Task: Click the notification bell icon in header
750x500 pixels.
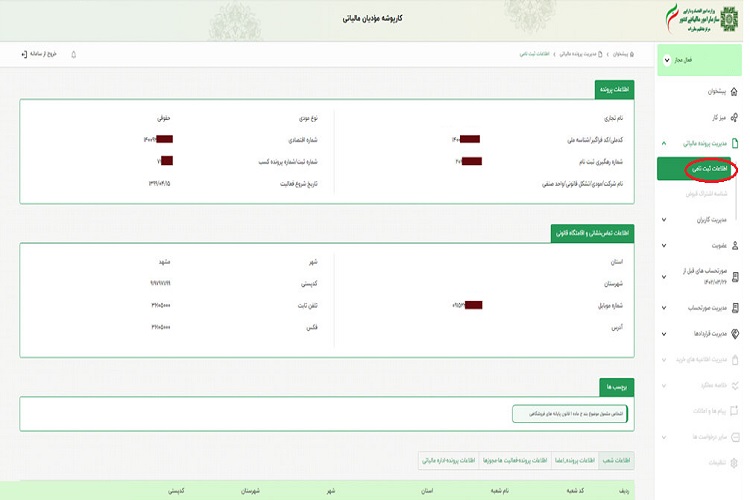Action: [73, 54]
